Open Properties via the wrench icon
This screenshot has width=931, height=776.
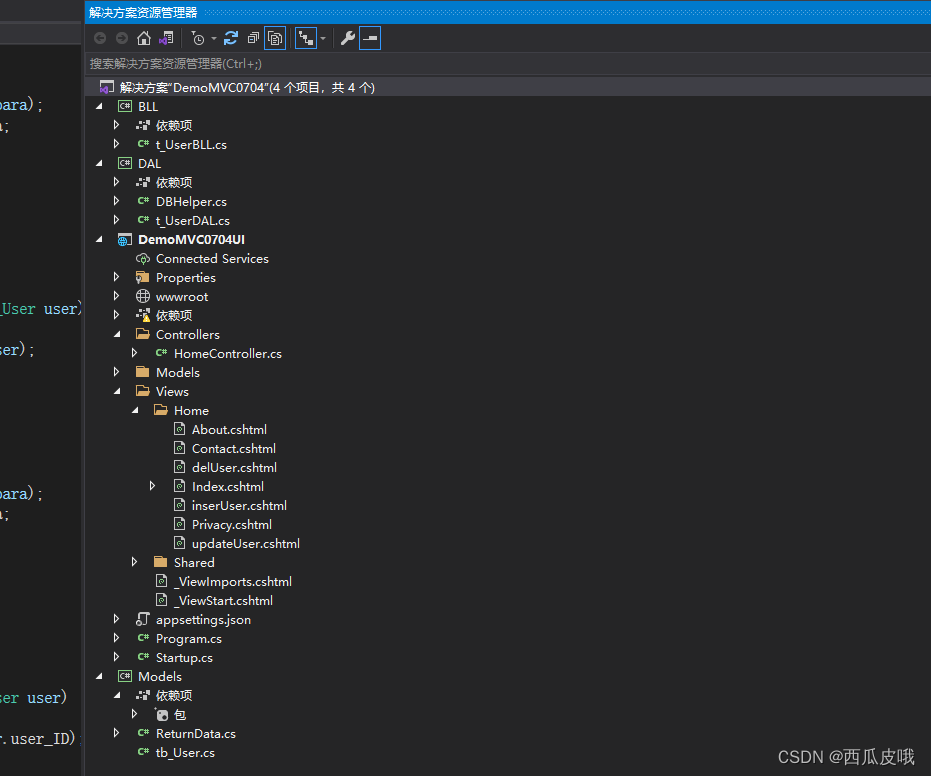(x=348, y=38)
